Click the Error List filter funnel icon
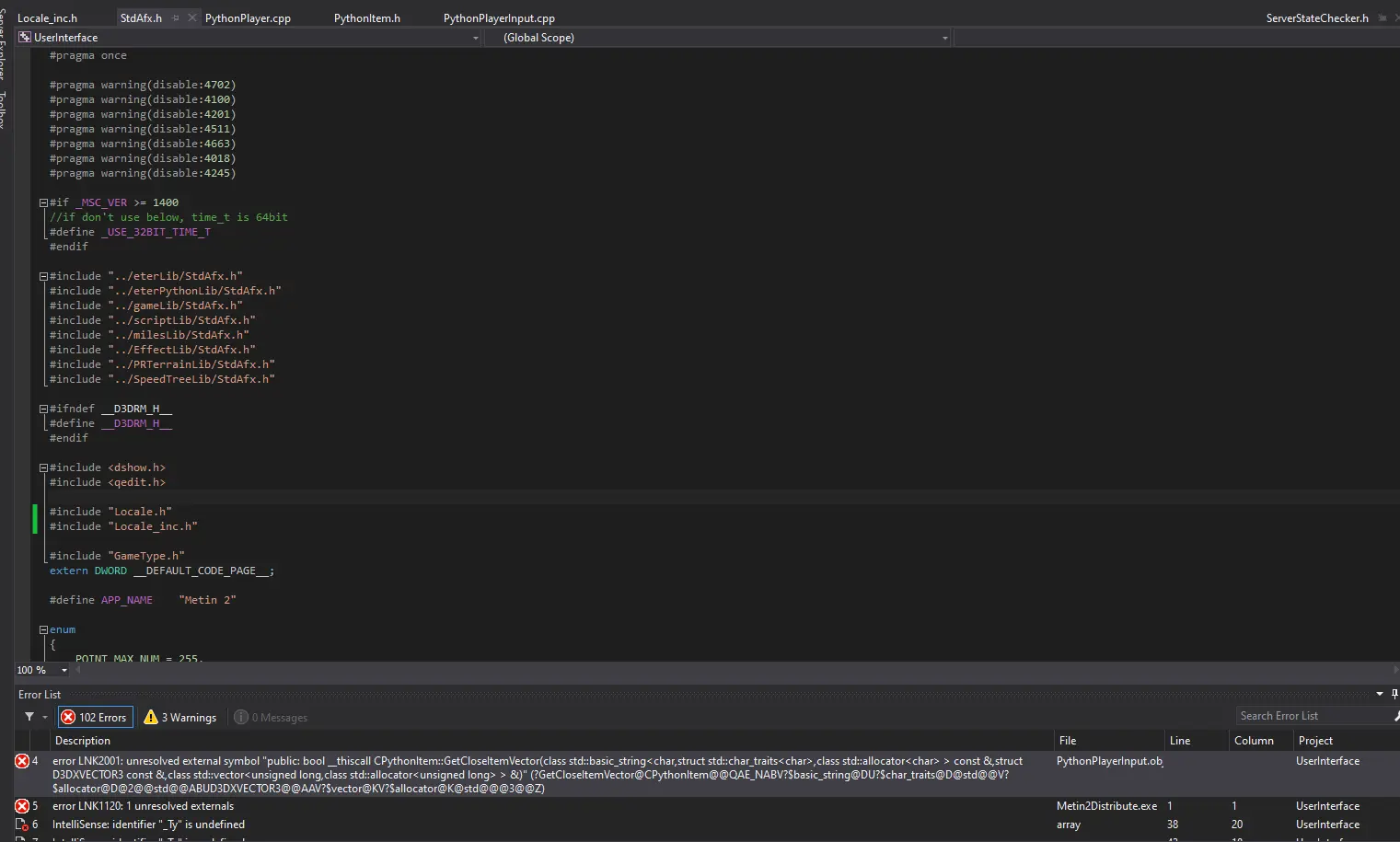The height and width of the screenshot is (842, 1400). [29, 717]
